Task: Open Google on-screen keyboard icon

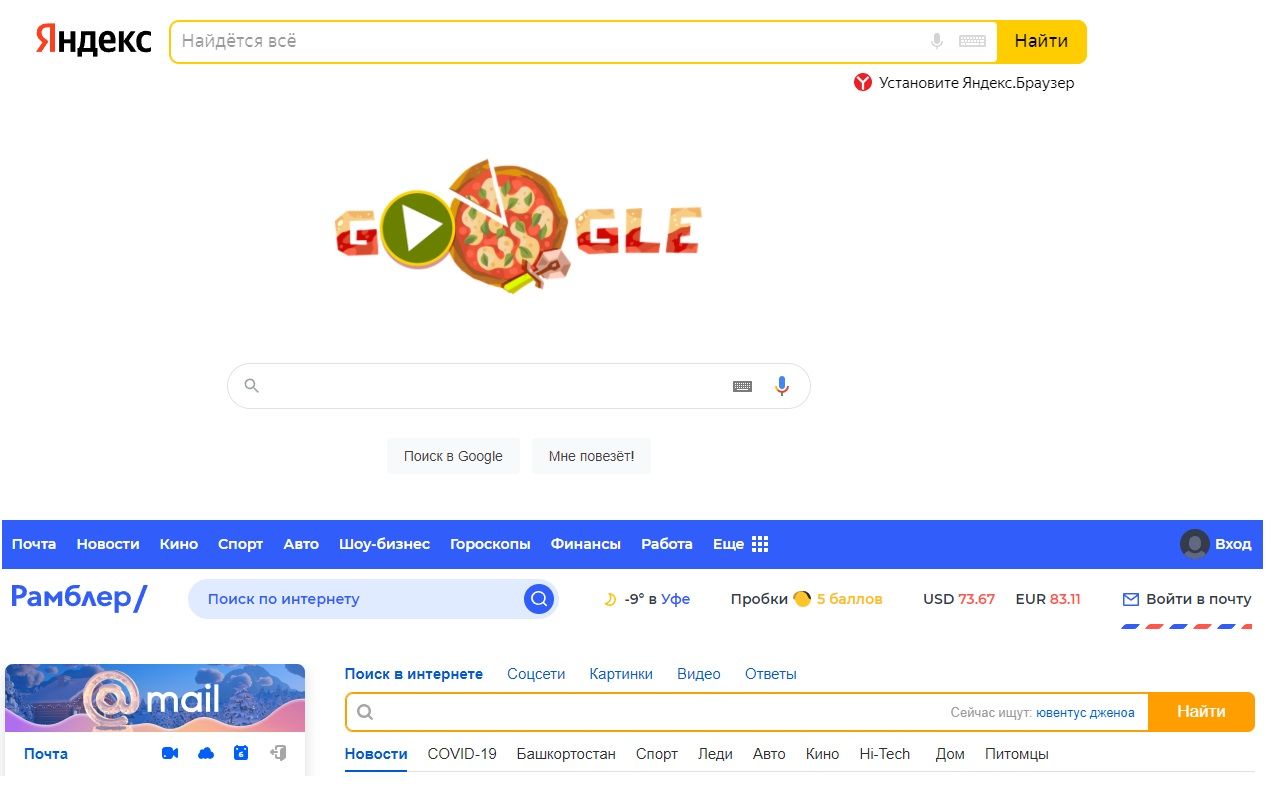Action: coord(742,386)
